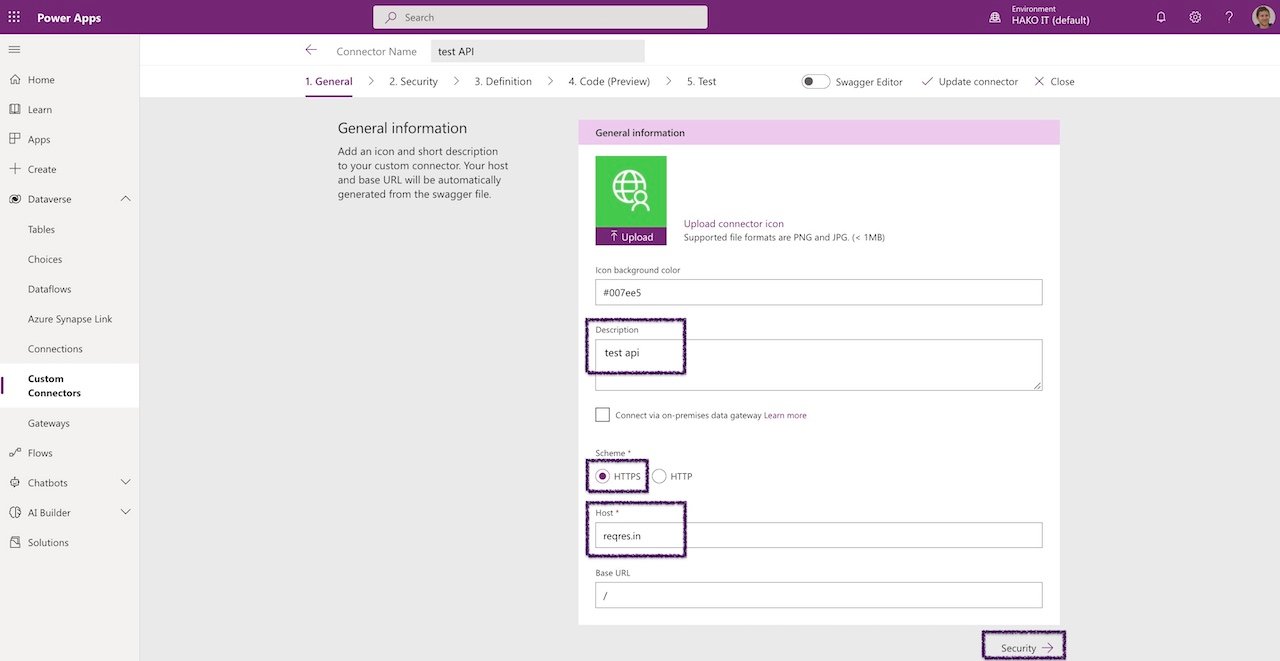Click the Dataverse icon in sidebar

pos(15,199)
